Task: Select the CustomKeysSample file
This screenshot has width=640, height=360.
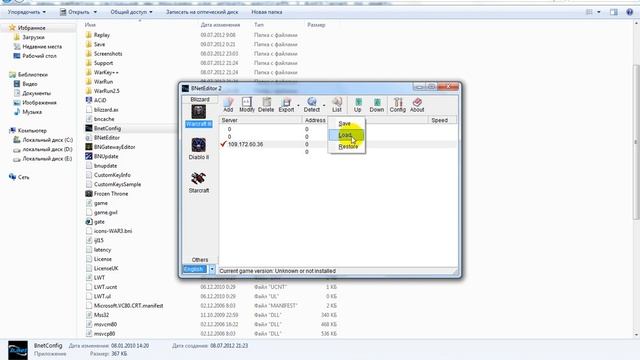Action: pos(117,184)
